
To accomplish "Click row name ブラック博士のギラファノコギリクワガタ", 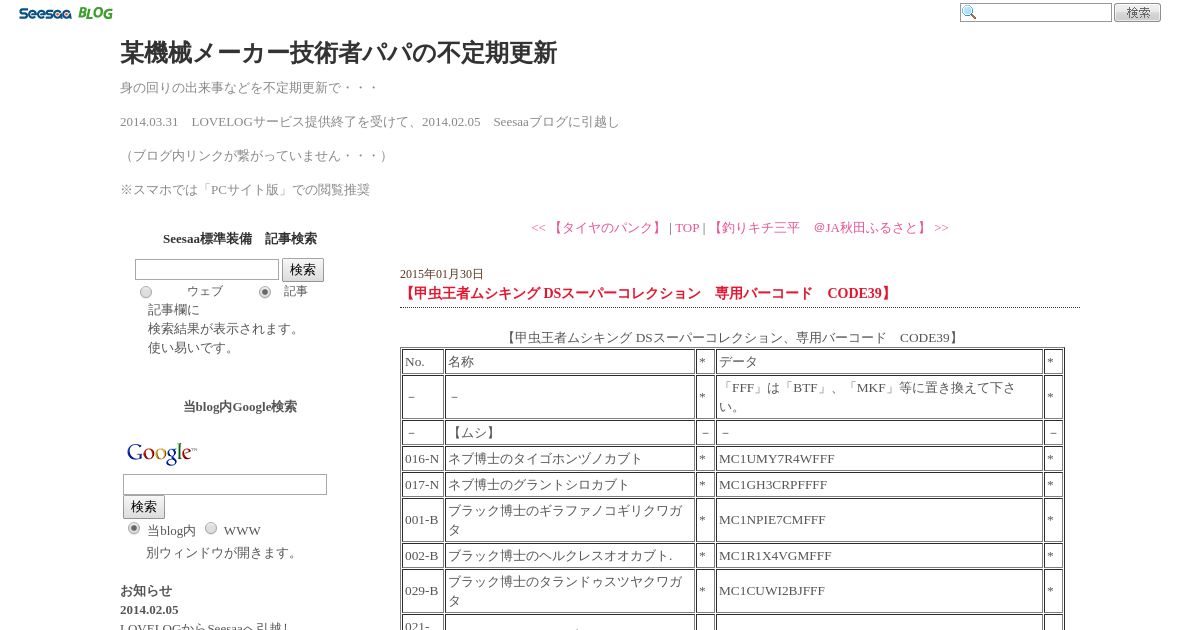I will tap(570, 520).
